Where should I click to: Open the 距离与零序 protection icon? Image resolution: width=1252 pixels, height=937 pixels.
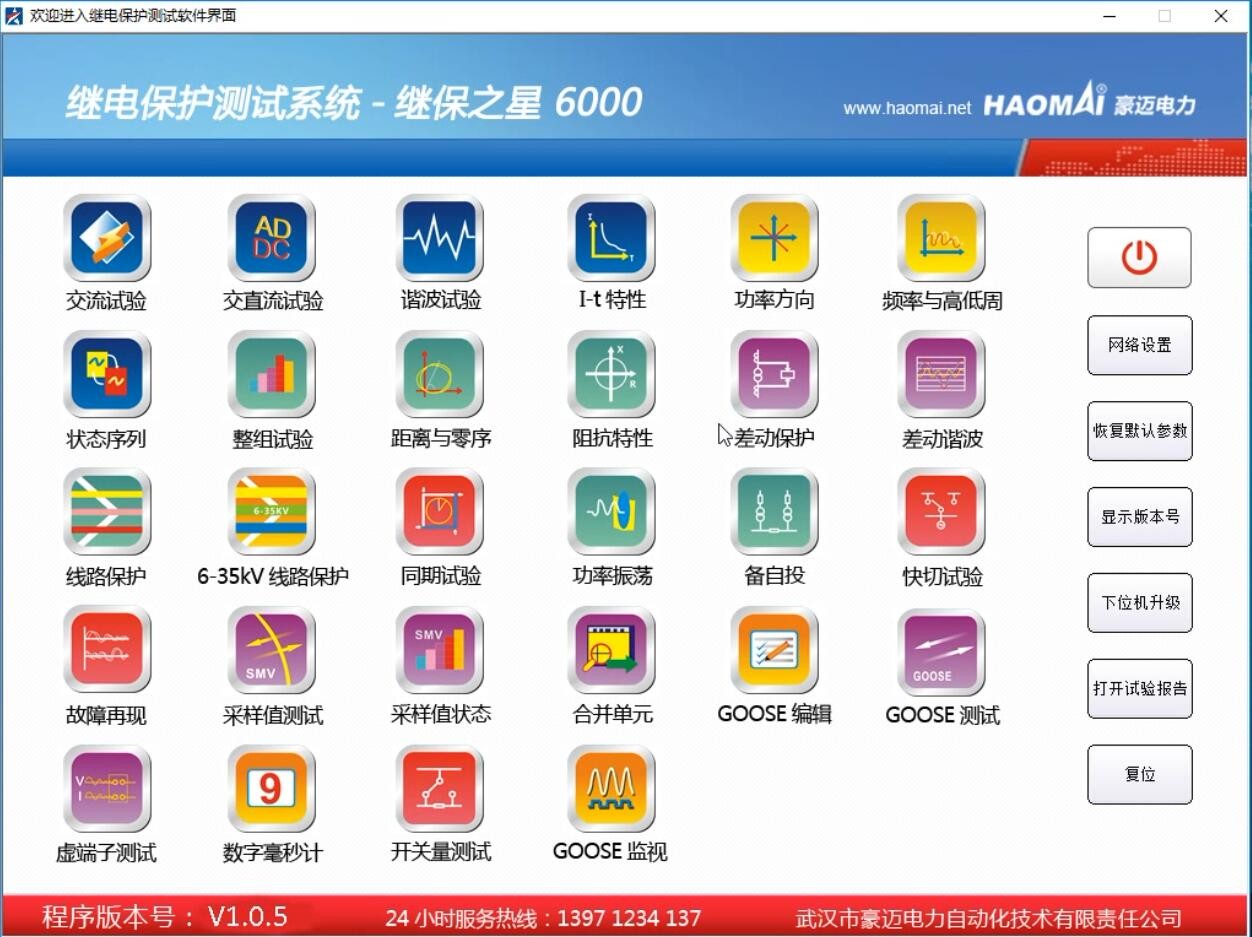pyautogui.click(x=440, y=375)
